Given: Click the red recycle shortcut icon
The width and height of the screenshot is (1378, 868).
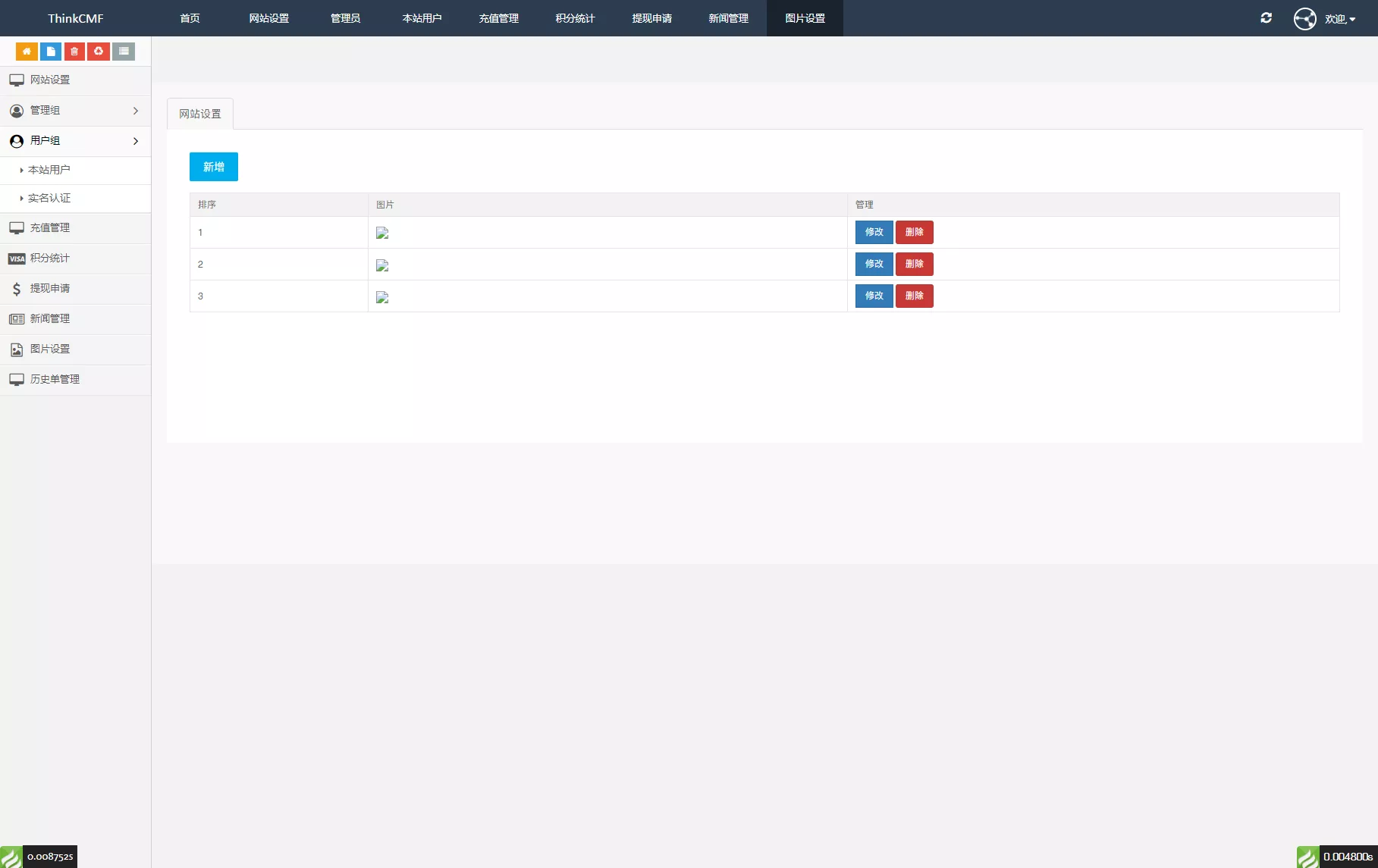Looking at the screenshot, I should (x=99, y=52).
